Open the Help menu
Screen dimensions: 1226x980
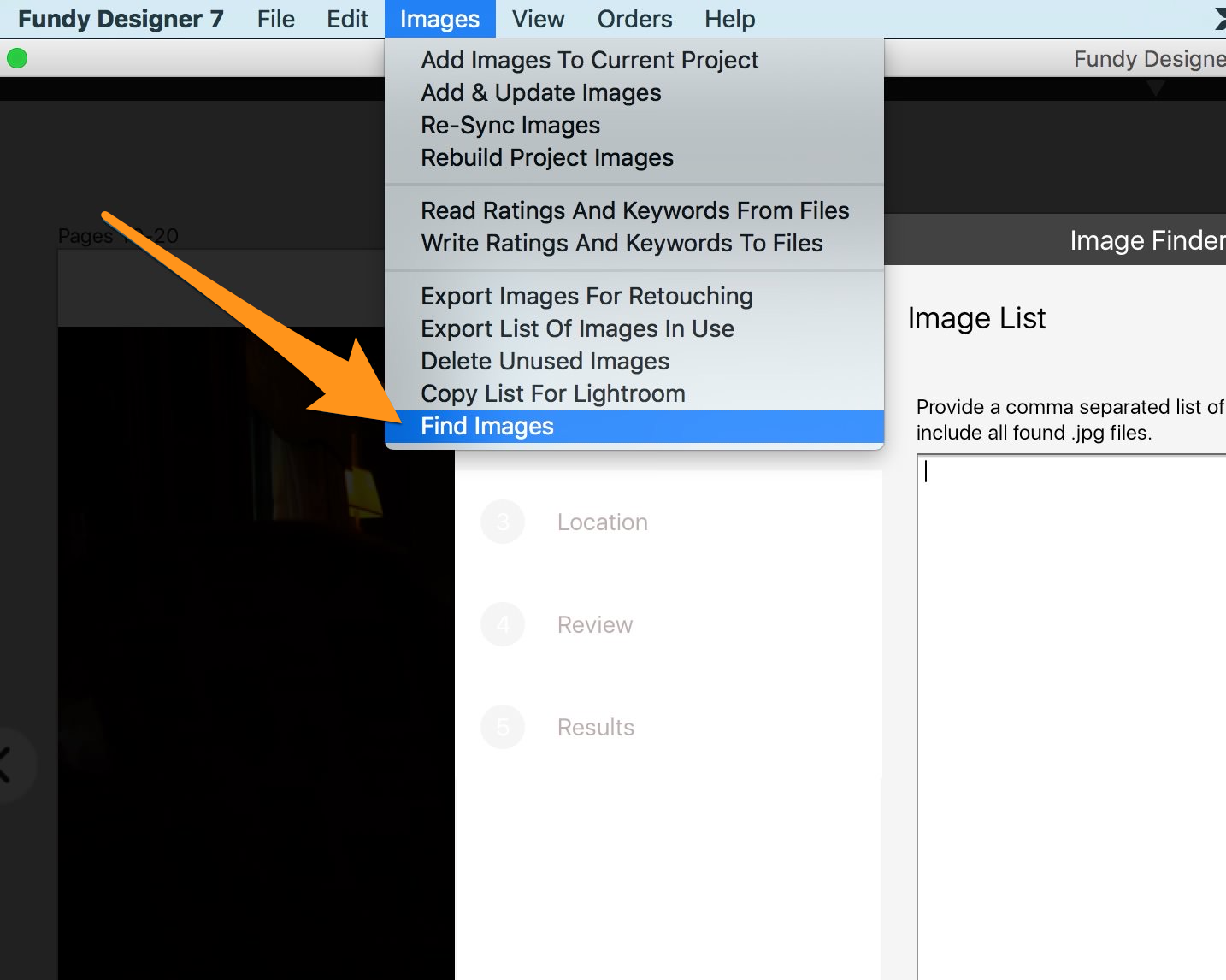(x=729, y=19)
